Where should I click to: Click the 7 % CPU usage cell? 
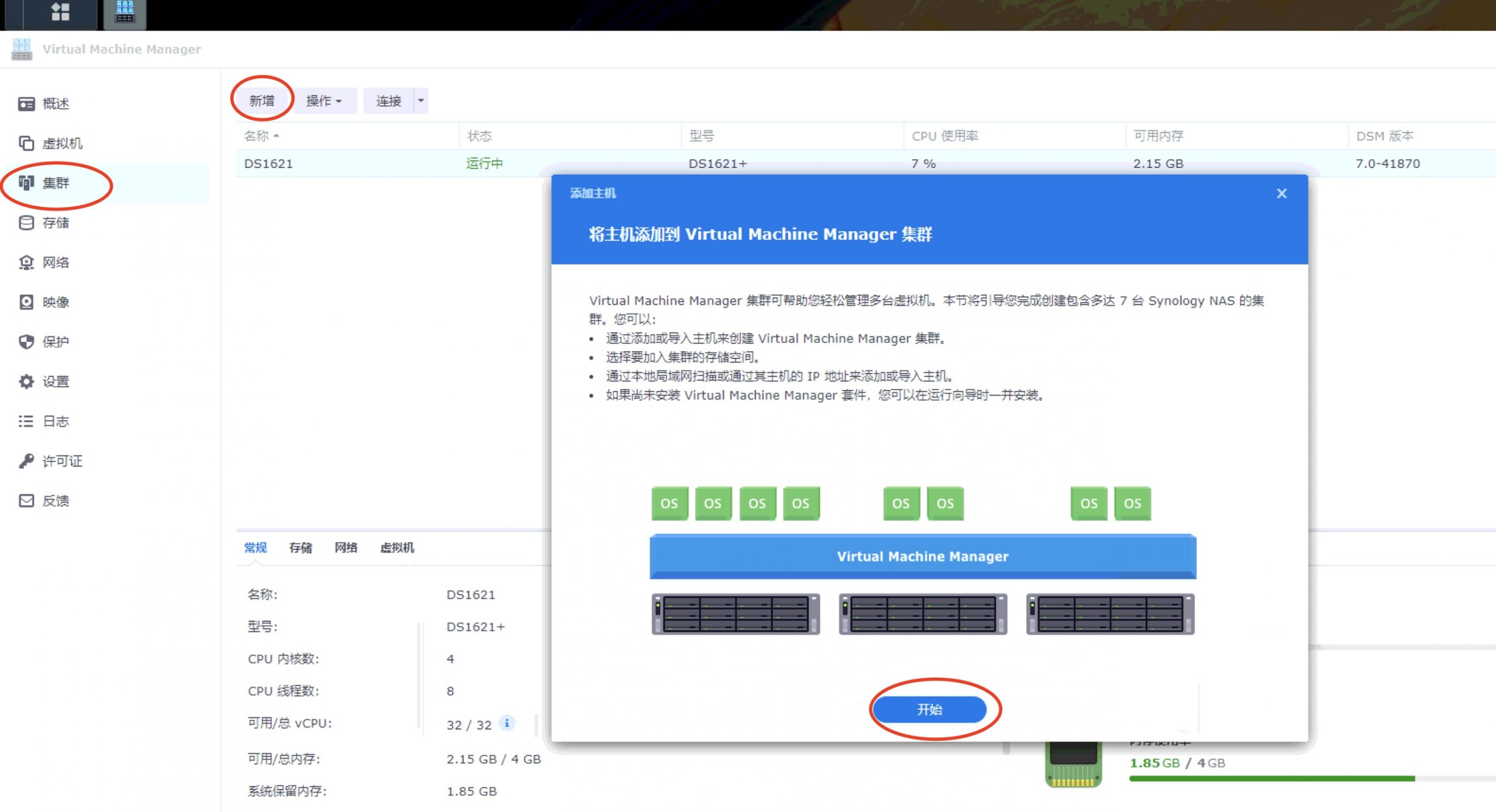923,164
